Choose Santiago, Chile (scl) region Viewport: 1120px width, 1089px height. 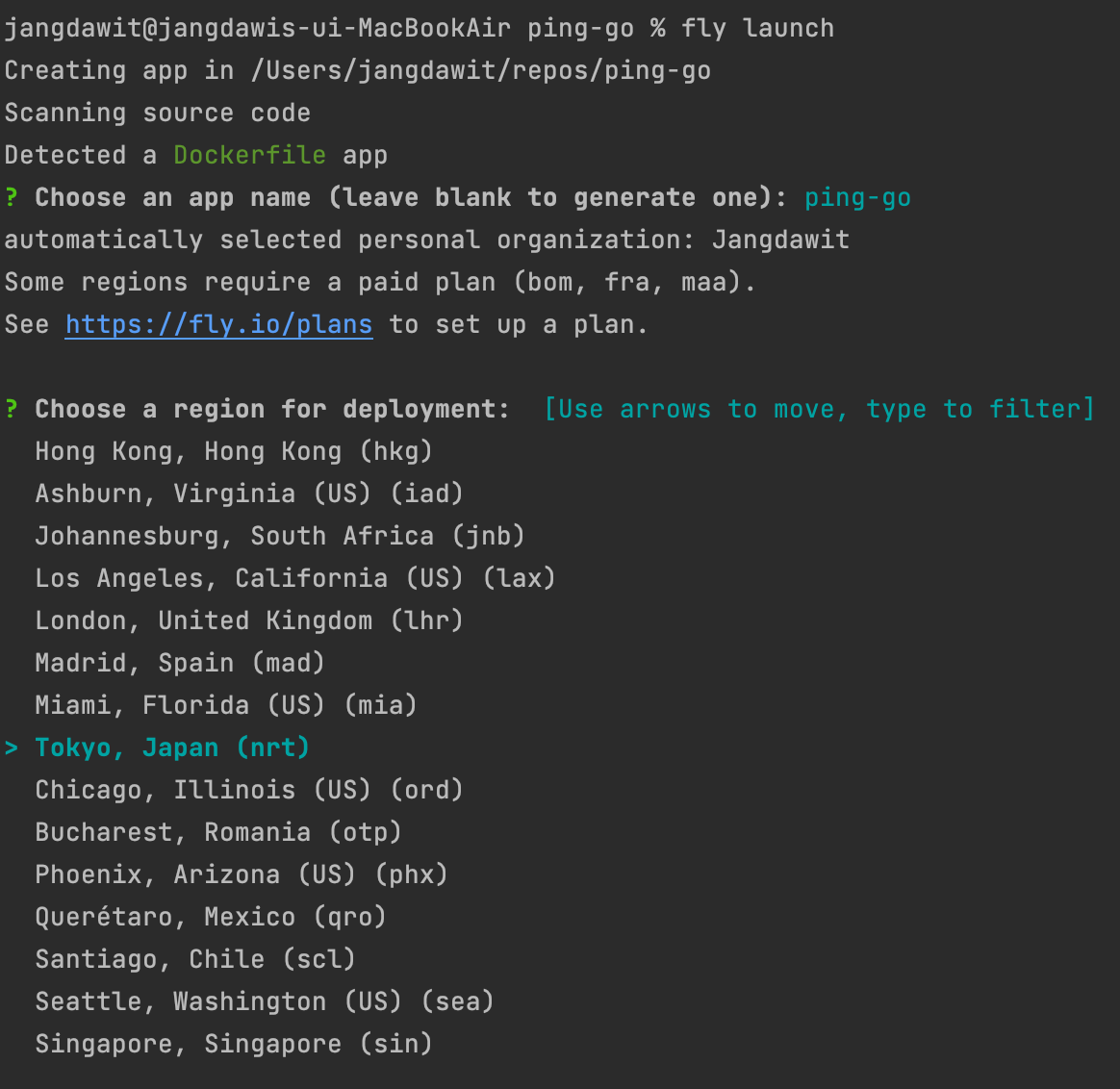pyautogui.click(x=195, y=959)
